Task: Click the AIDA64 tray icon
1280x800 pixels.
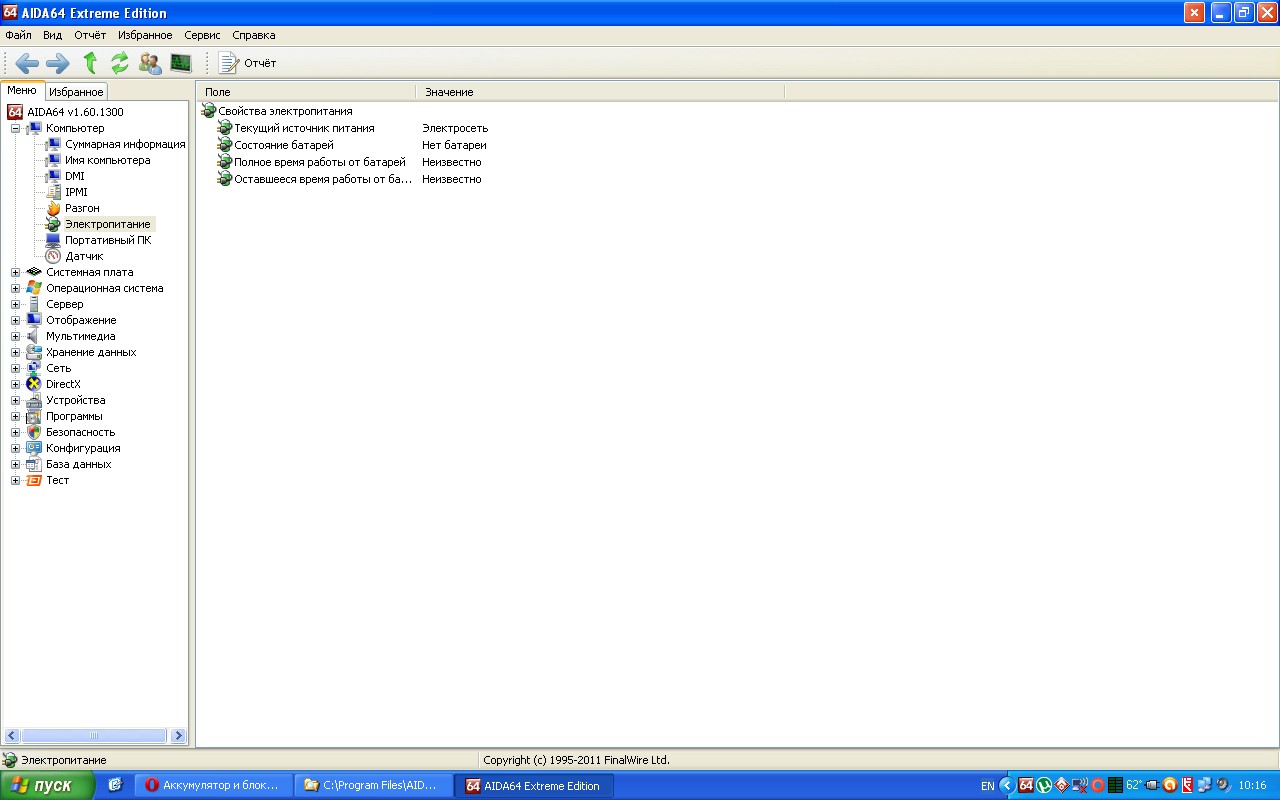Action: click(1026, 785)
